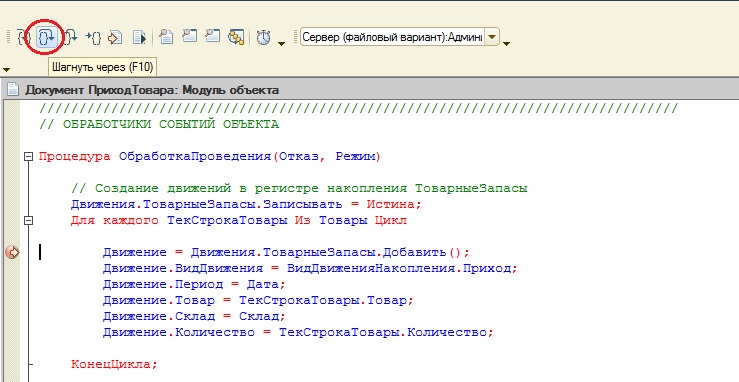
Task: Open the first watch window icon
Action: click(189, 37)
